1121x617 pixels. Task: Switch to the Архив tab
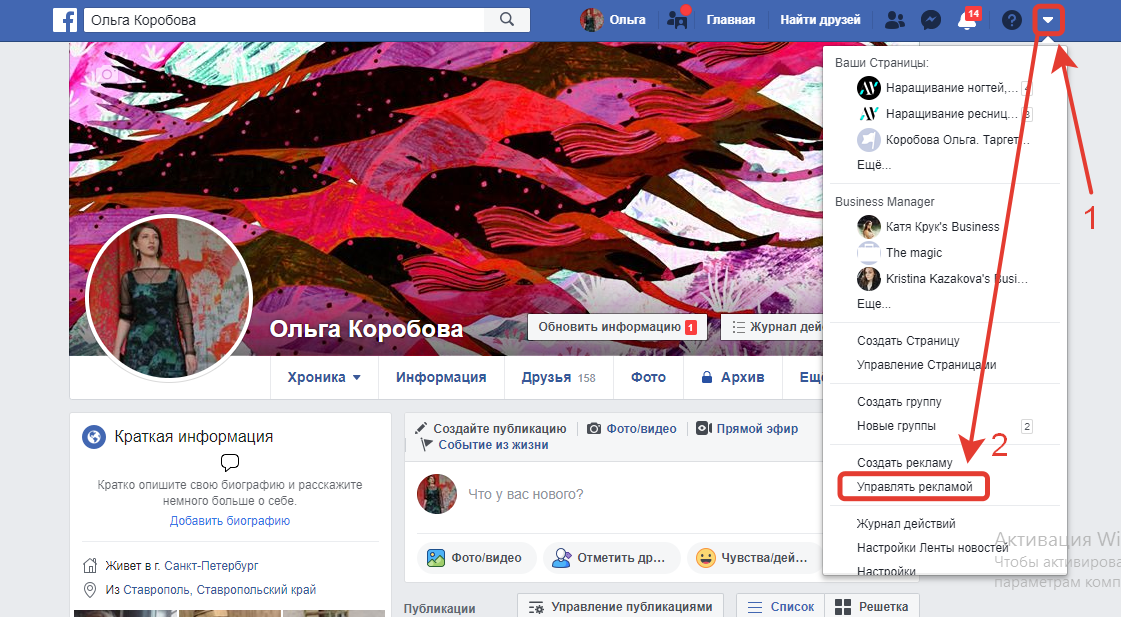pos(733,377)
